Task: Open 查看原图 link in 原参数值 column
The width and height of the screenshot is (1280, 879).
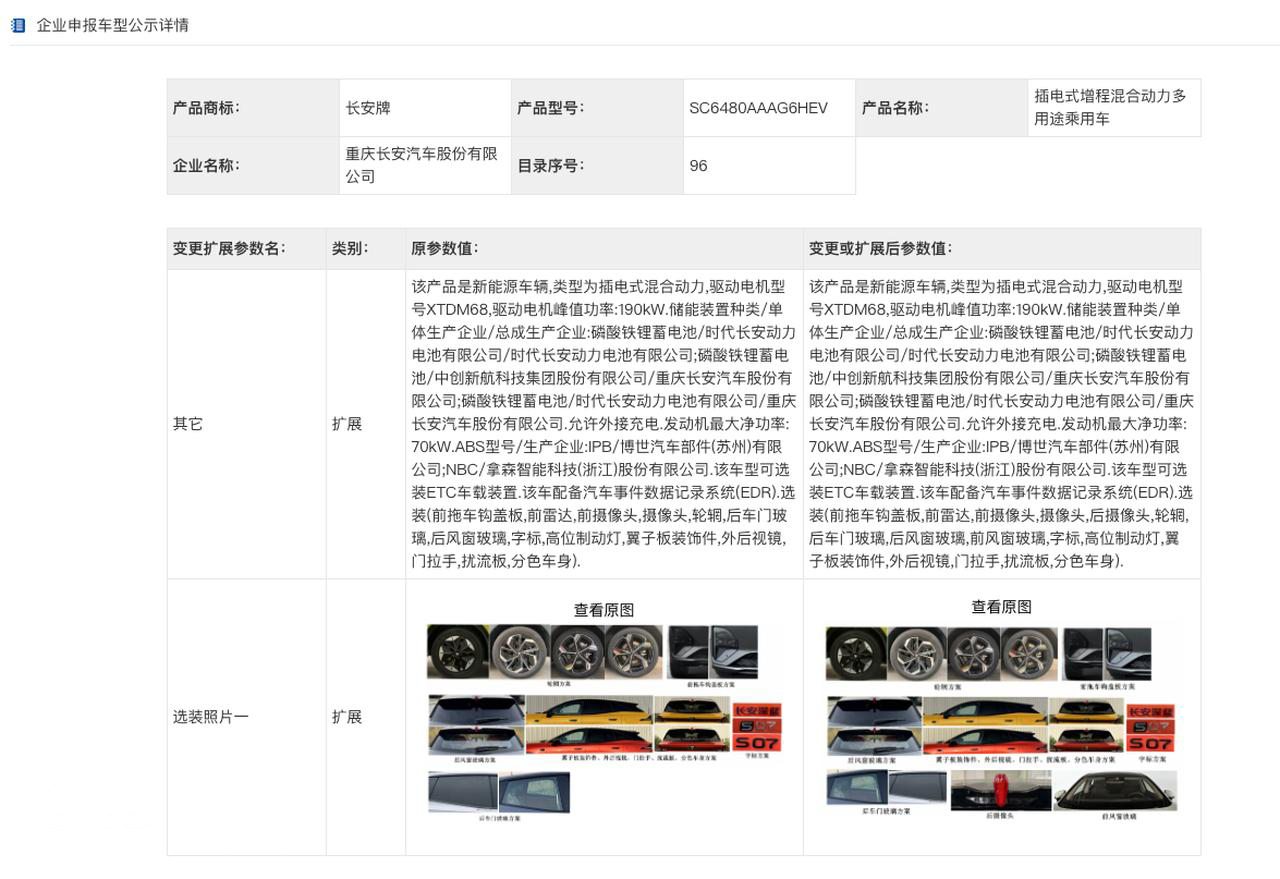Action: click(604, 609)
